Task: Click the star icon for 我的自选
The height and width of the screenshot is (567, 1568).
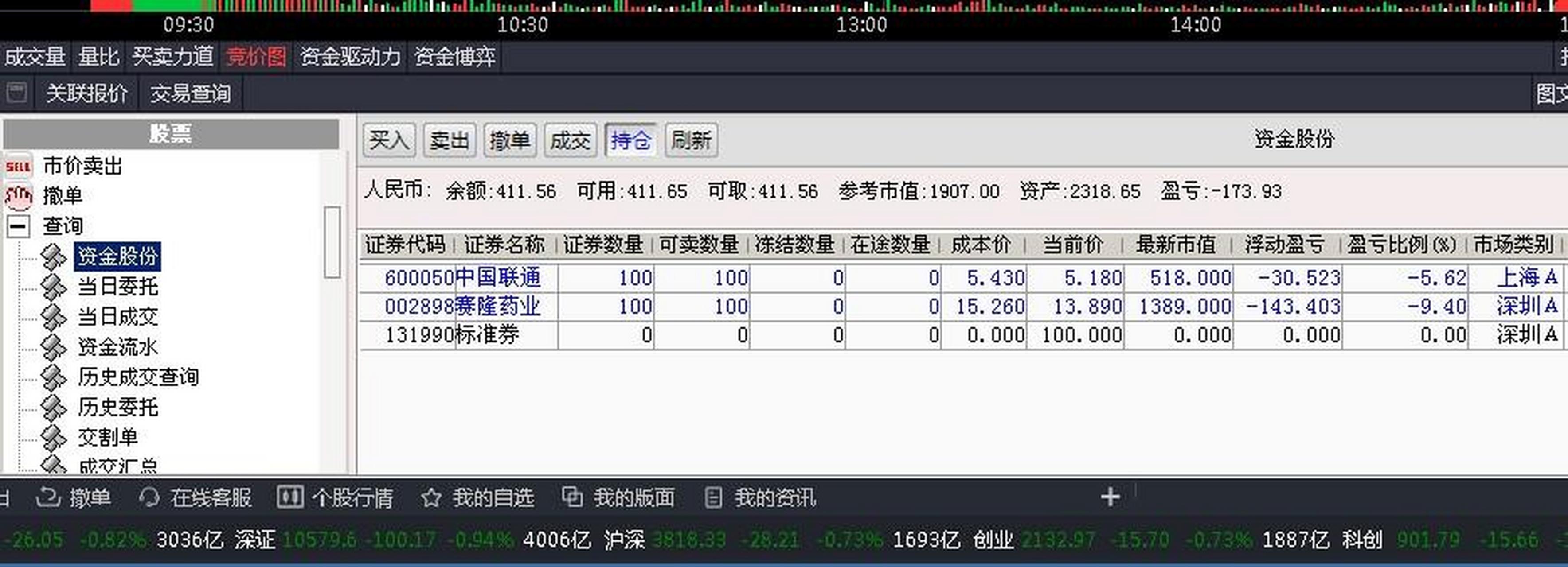Action: point(431,497)
